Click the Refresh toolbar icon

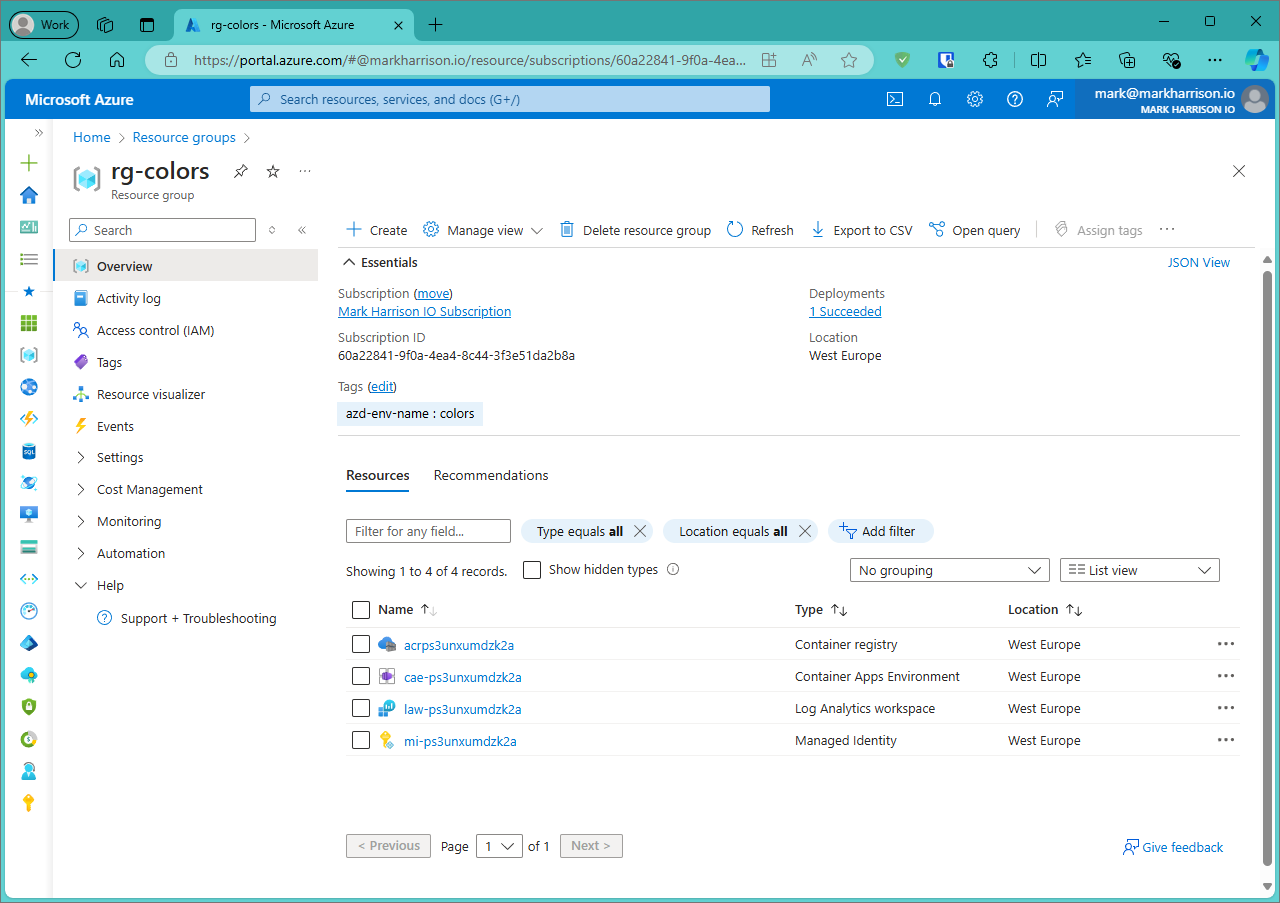tap(735, 230)
